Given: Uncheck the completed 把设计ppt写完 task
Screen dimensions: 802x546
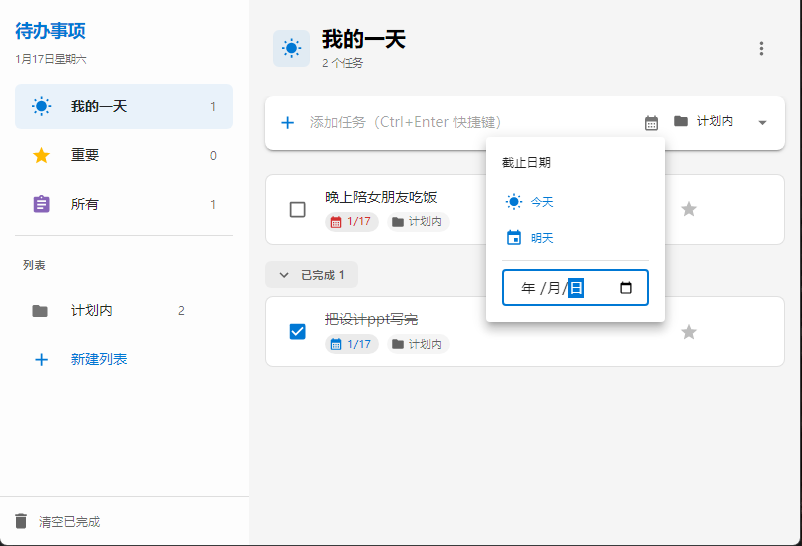Looking at the screenshot, I should pos(297,331).
